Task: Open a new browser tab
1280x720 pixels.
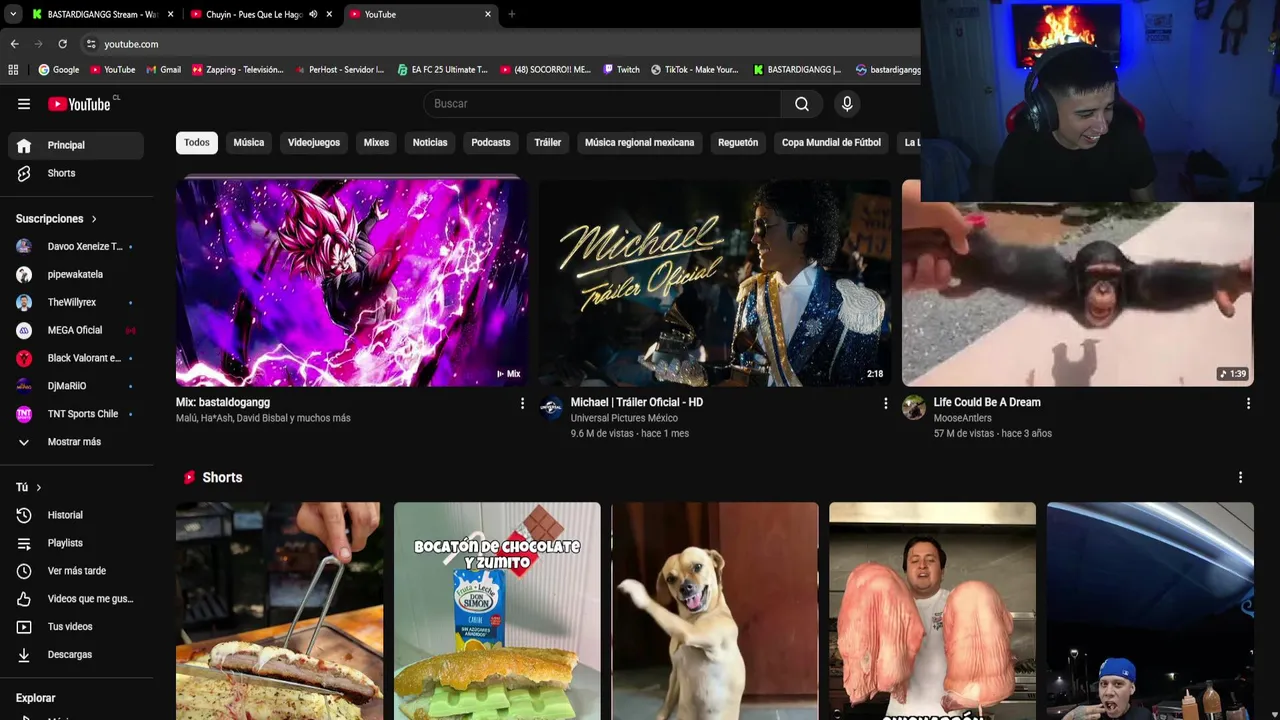Action: click(x=512, y=14)
